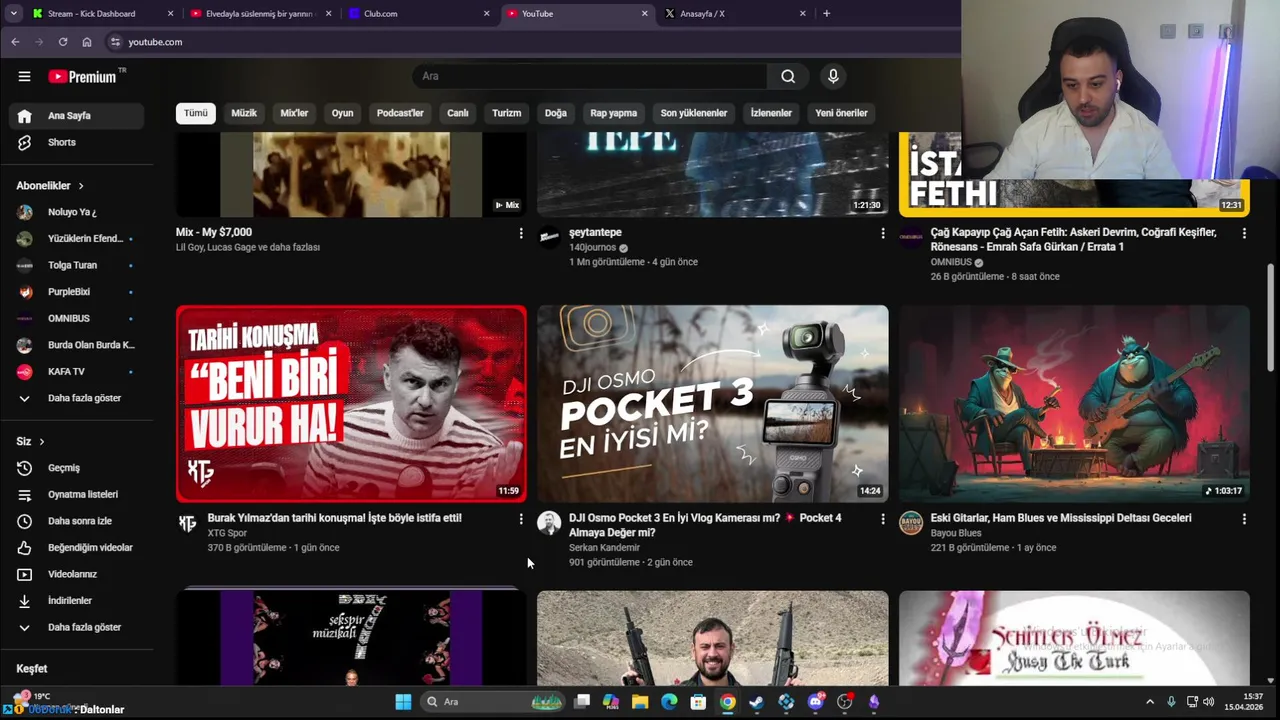Select the Oyun filter chip

pyautogui.click(x=342, y=113)
